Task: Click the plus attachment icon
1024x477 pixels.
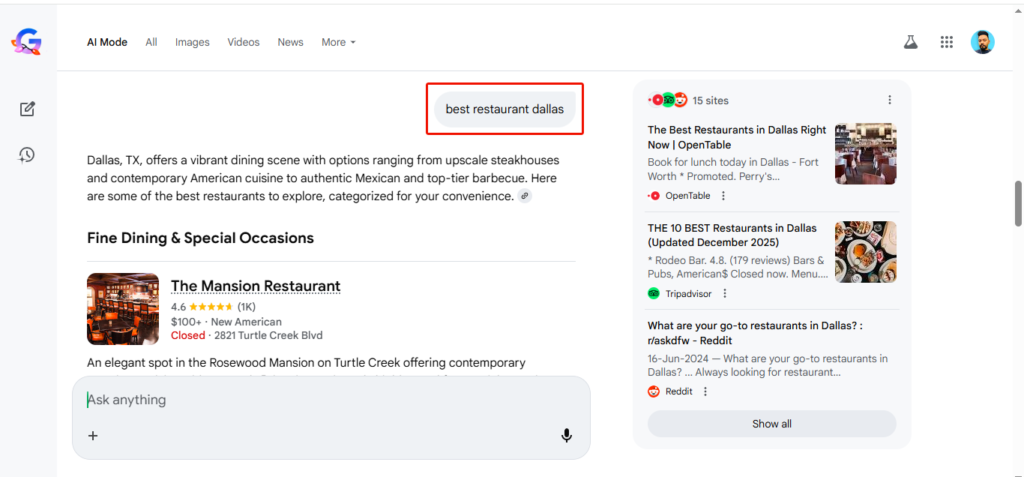Action: tap(93, 435)
